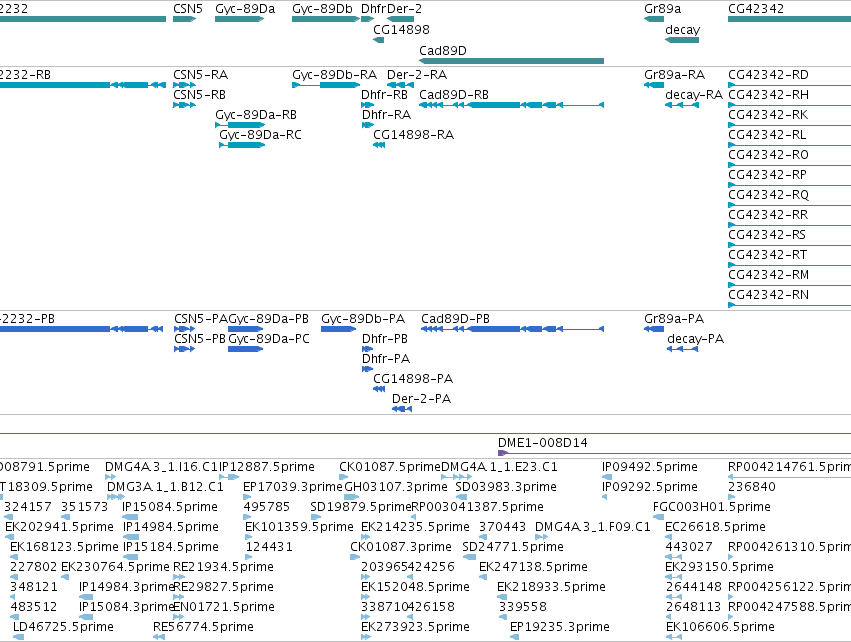Click EST EK247138.5prime

point(533,567)
